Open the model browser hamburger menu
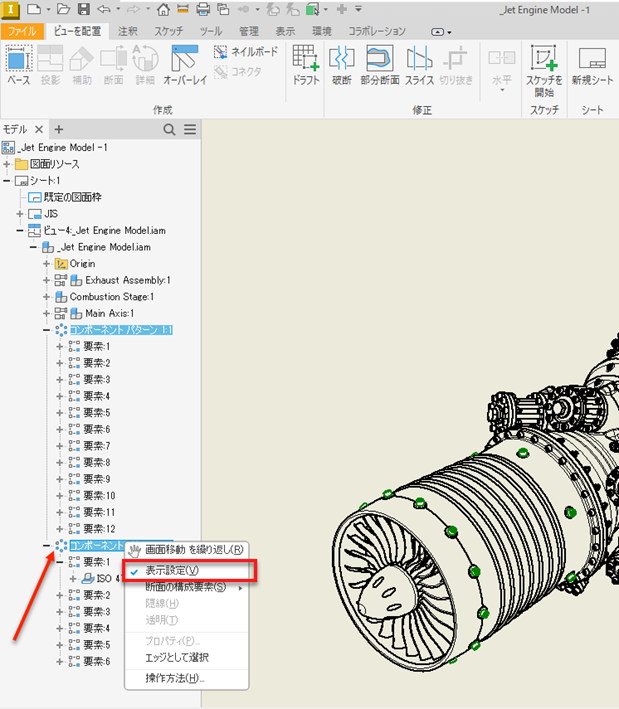Image resolution: width=619 pixels, height=709 pixels. (x=190, y=130)
